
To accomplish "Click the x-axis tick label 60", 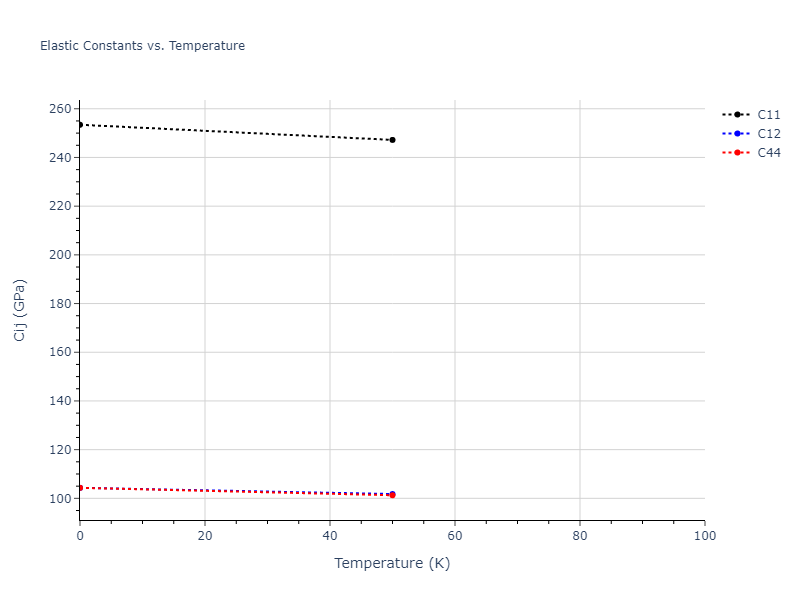I will 455,536.
